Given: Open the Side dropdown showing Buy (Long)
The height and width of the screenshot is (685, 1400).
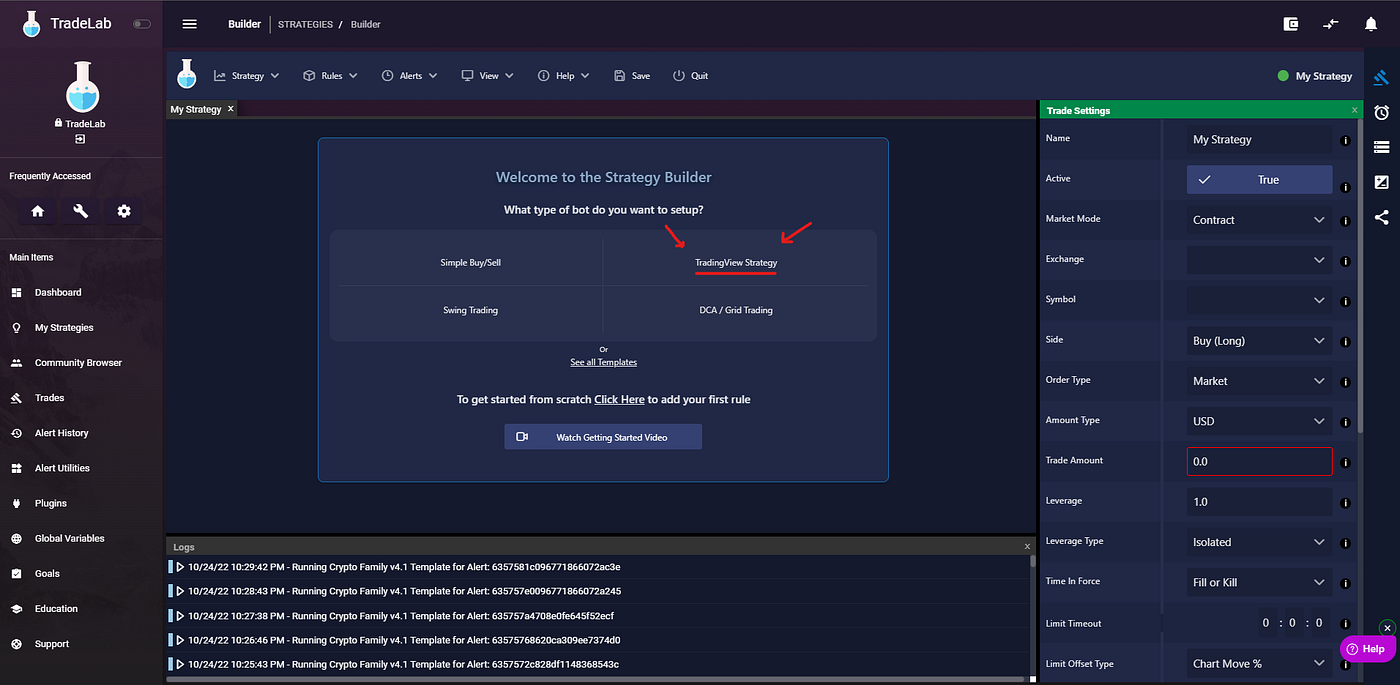Looking at the screenshot, I should pyautogui.click(x=1259, y=341).
